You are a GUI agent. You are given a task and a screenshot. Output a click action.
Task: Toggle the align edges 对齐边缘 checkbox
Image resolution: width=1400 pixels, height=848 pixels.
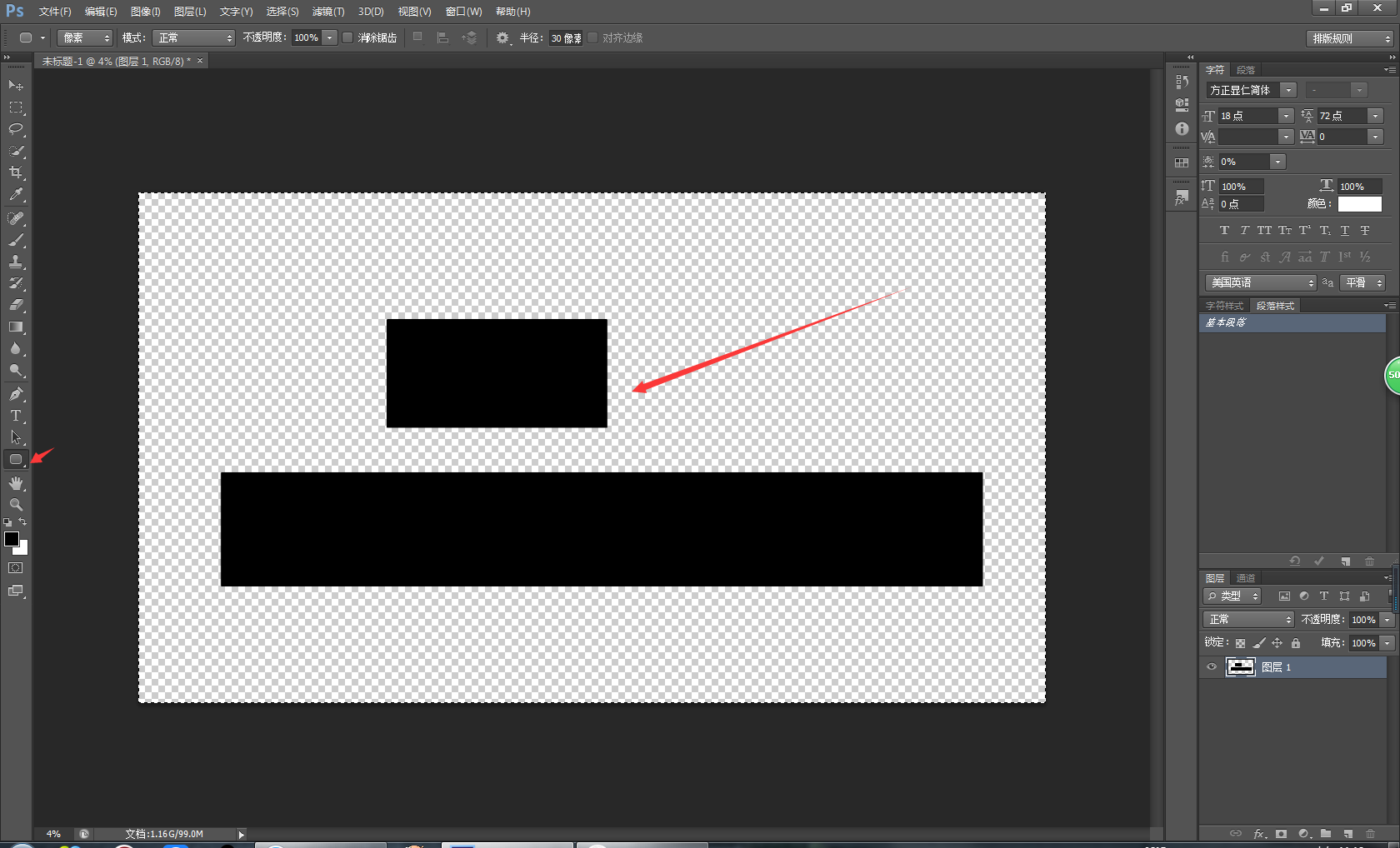(592, 37)
